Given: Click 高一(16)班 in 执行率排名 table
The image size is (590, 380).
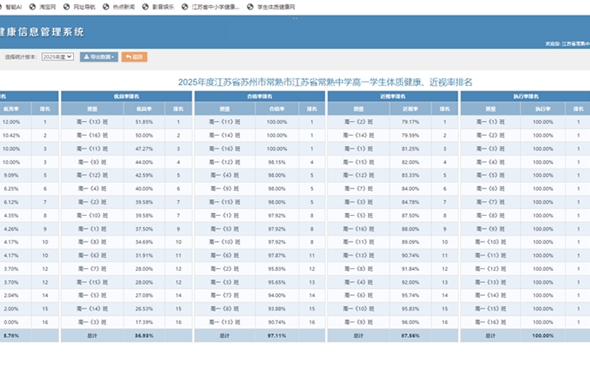Looking at the screenshot, I should click(x=490, y=322).
